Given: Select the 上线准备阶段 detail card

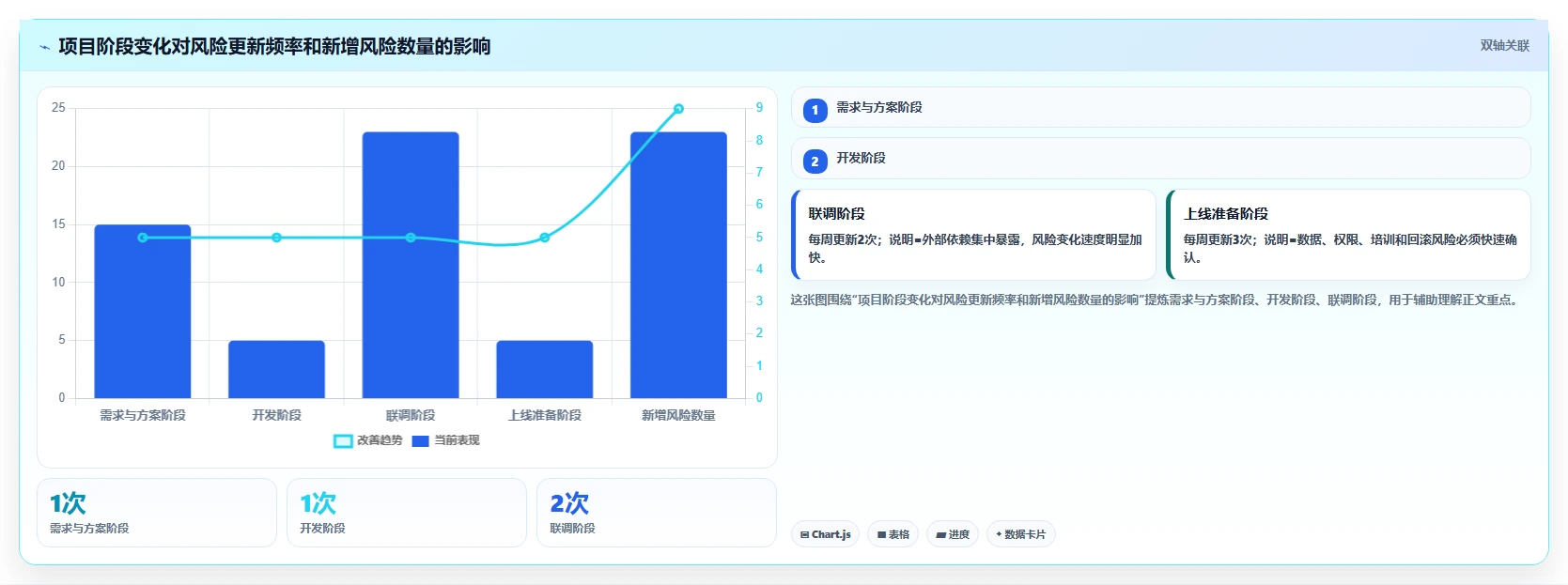Looking at the screenshot, I should 1348,235.
